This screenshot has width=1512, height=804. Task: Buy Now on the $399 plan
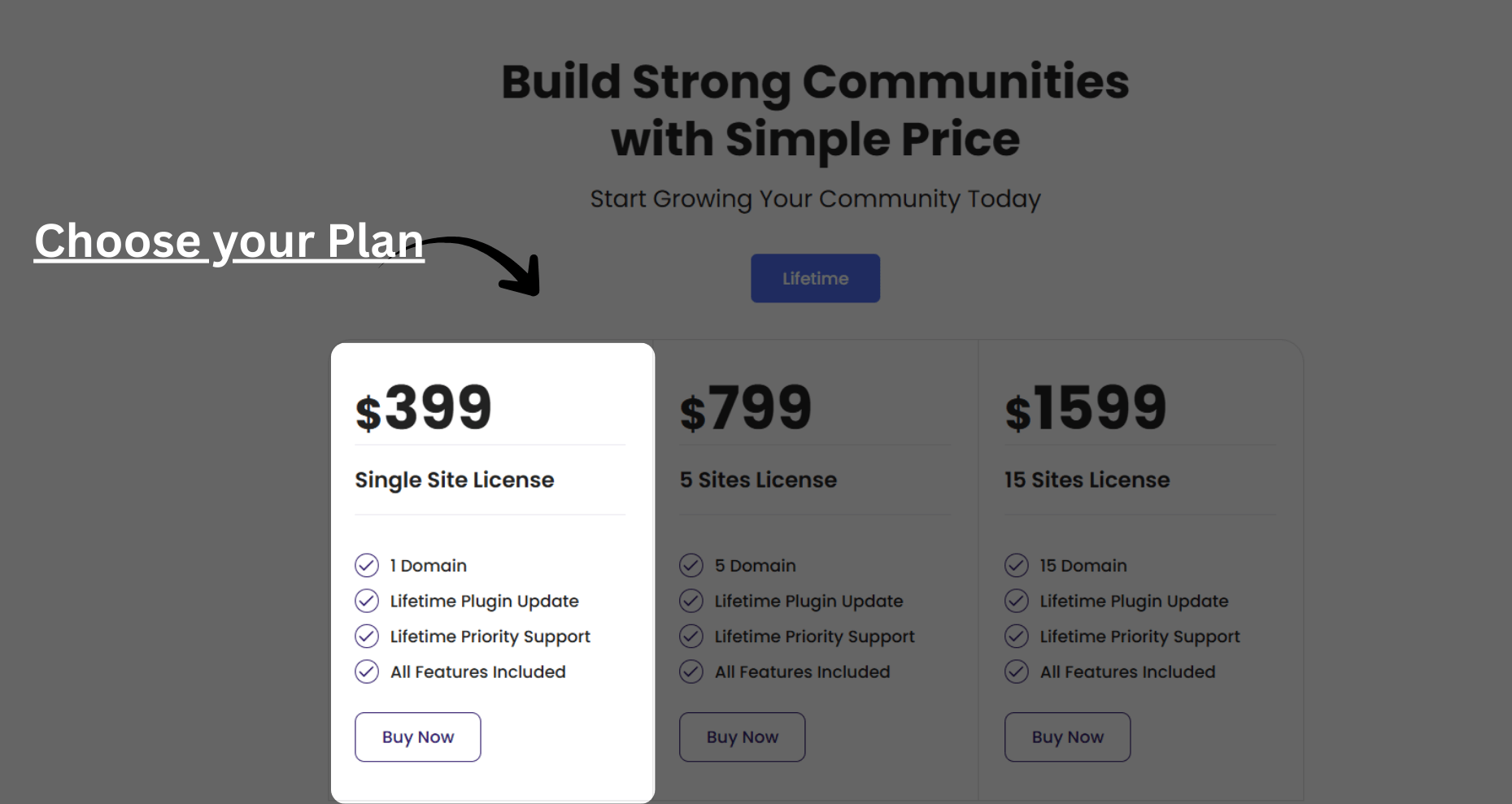(x=417, y=737)
